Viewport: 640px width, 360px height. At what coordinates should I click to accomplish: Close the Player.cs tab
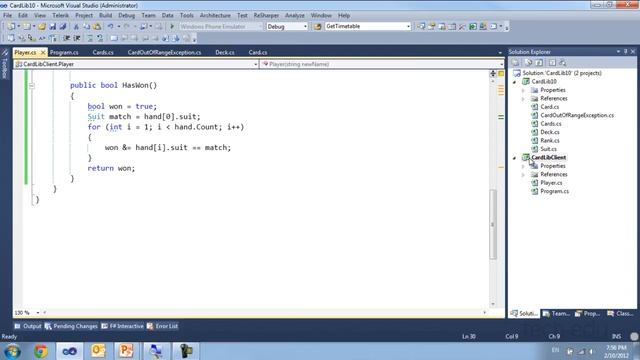43,53
